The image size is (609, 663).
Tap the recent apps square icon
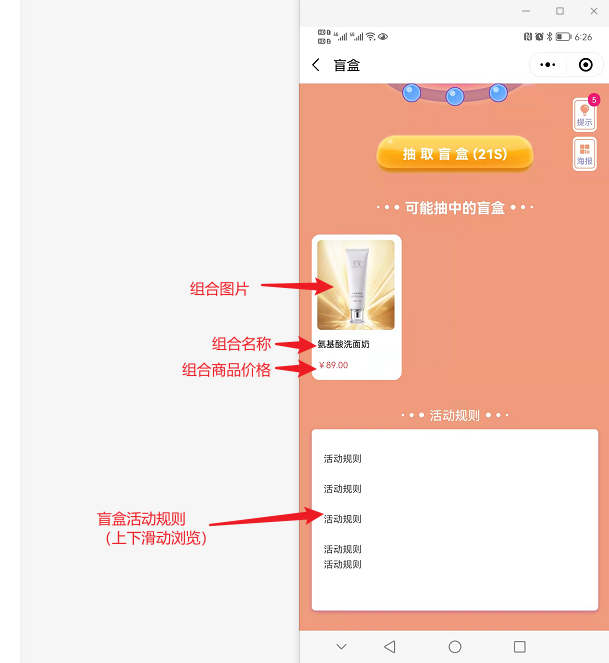coord(520,647)
